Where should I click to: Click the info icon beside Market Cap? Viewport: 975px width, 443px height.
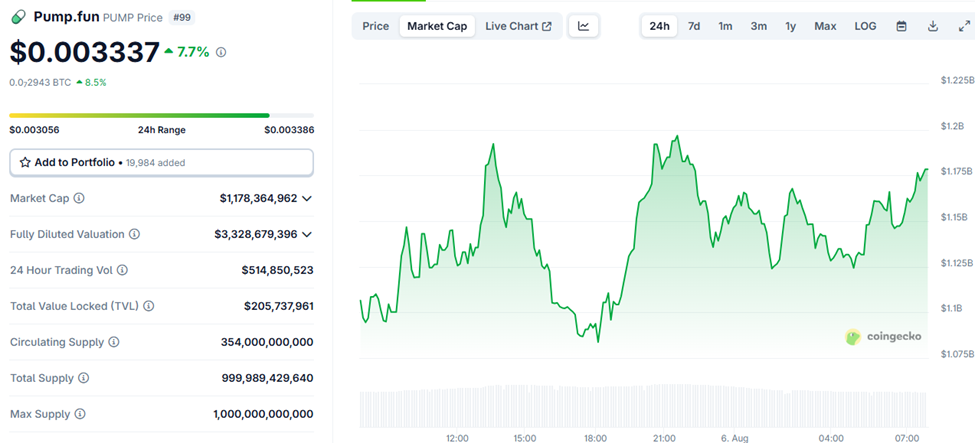79,199
